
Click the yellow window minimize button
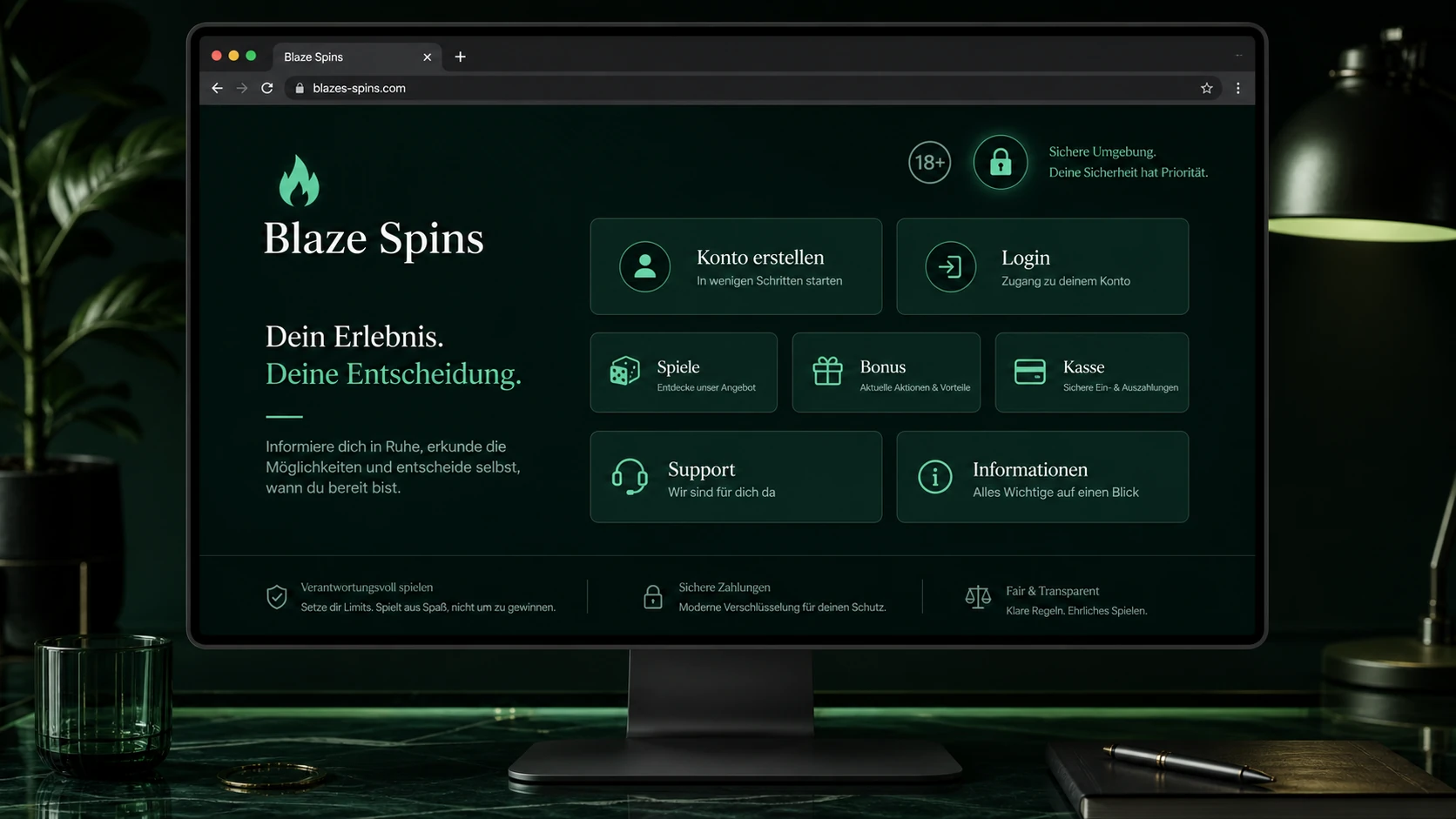pyautogui.click(x=233, y=56)
